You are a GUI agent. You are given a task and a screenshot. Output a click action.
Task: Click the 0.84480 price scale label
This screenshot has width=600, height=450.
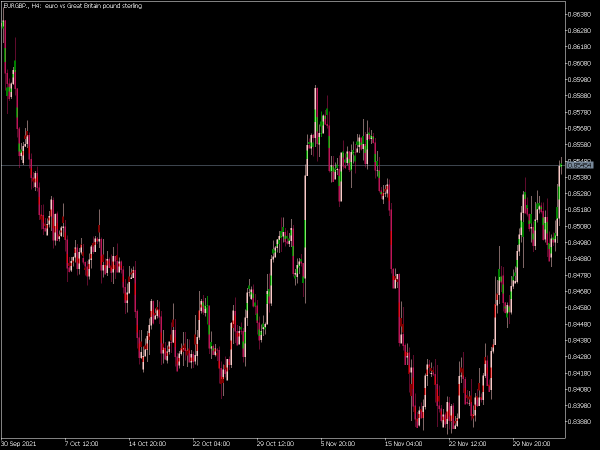coord(579,324)
